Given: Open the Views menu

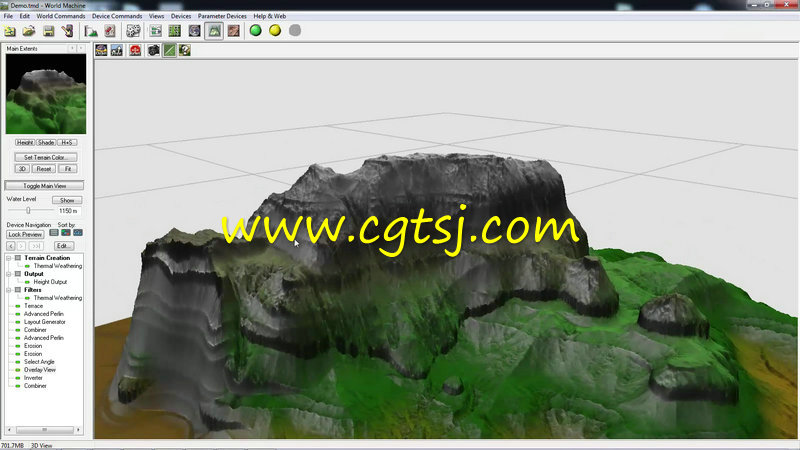Looking at the screenshot, I should pos(156,16).
